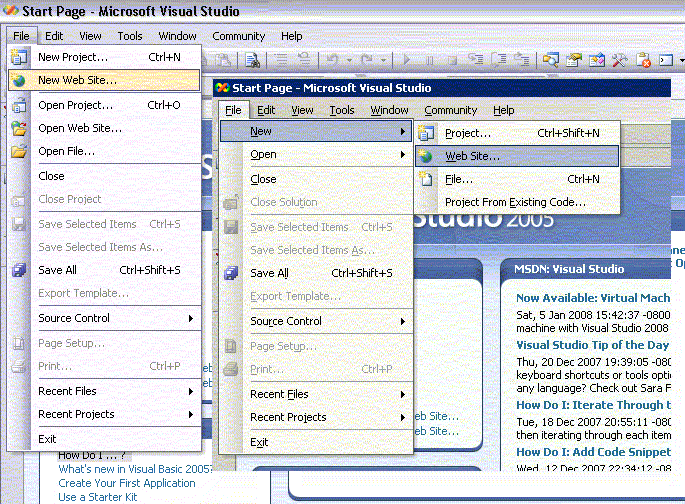Open Solution Explorer from the toolbar icon

coord(551,59)
